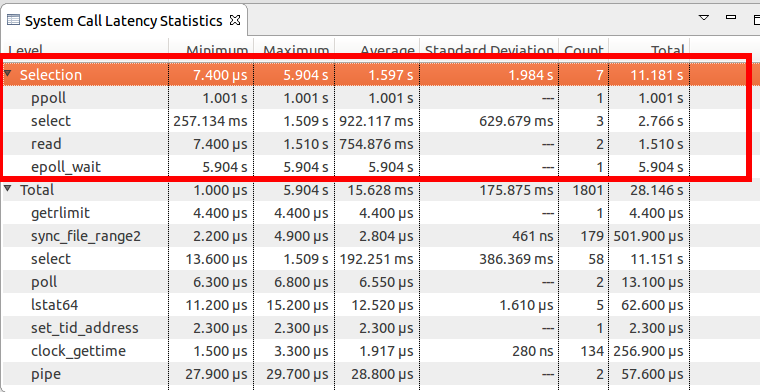Click the count value 179
760x392 pixels.
point(592,236)
